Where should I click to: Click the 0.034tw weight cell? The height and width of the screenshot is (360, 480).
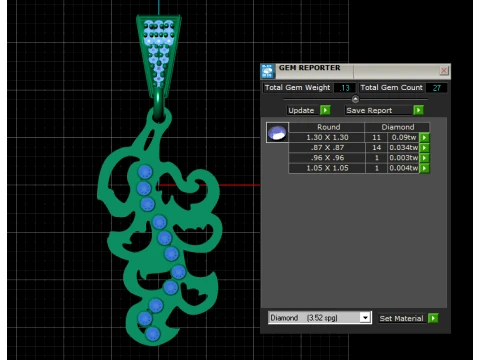coord(404,148)
